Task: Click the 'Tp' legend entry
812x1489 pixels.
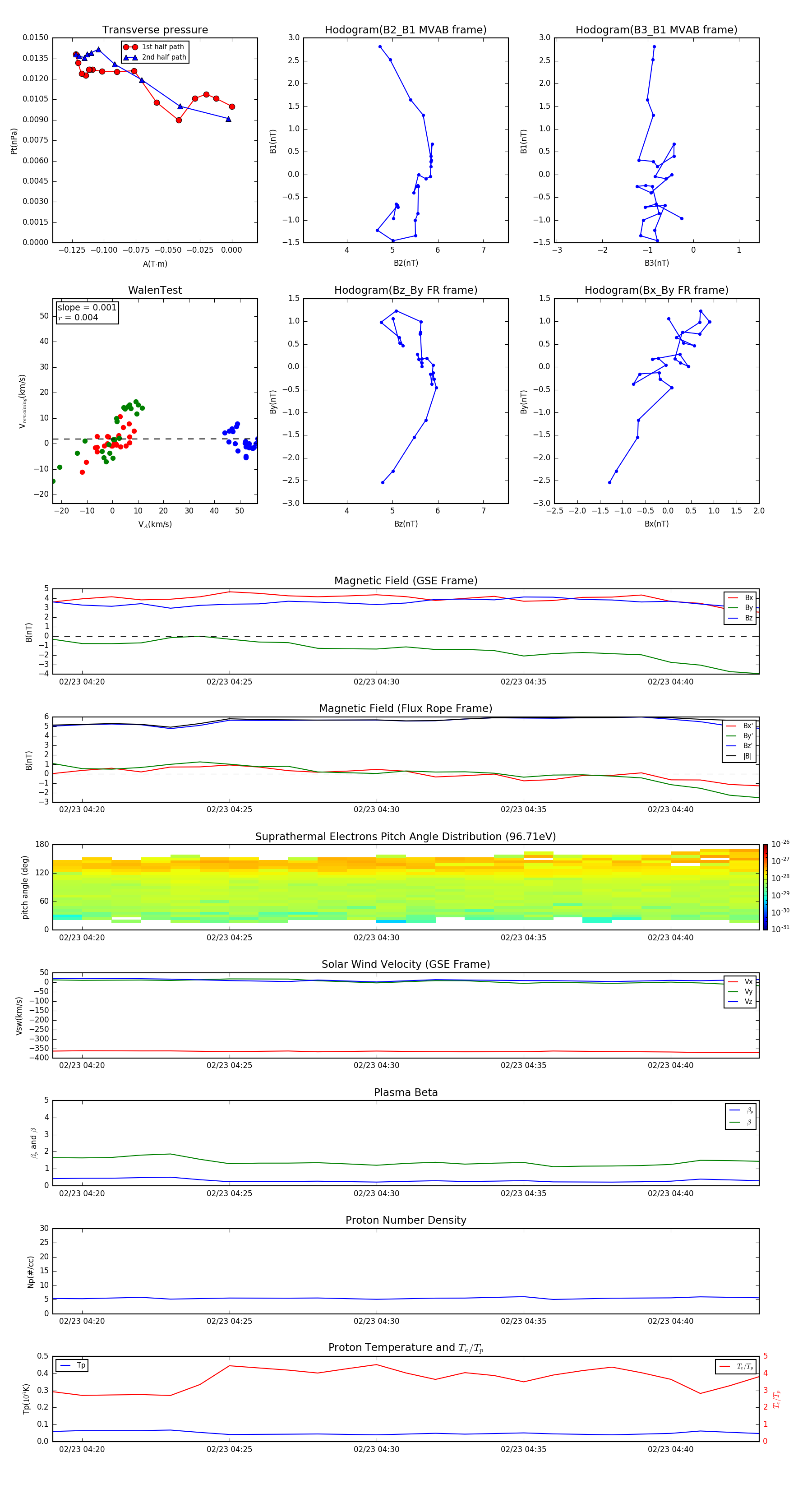Action: 73,1365
